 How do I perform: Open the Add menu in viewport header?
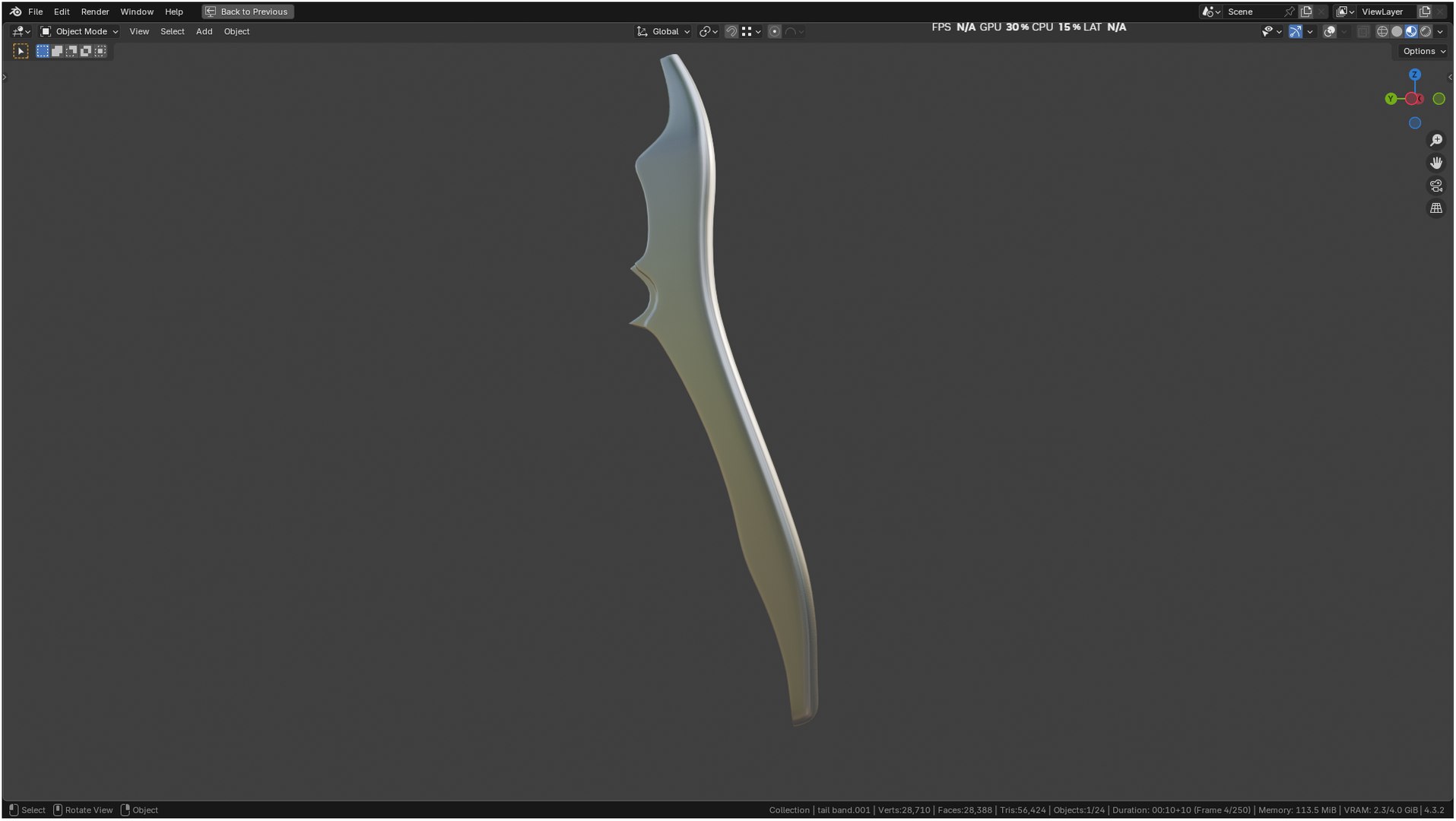[x=204, y=31]
